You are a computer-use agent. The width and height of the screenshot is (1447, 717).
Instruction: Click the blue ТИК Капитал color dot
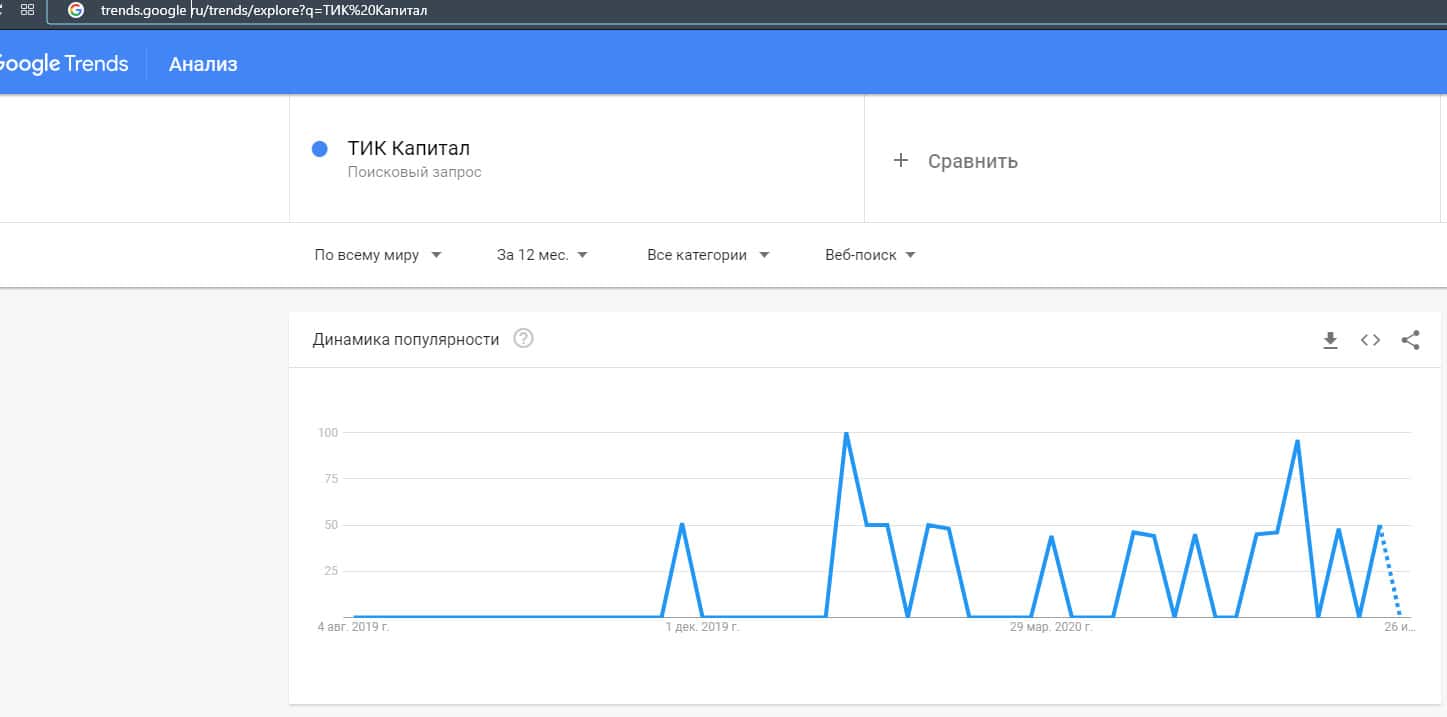[320, 149]
